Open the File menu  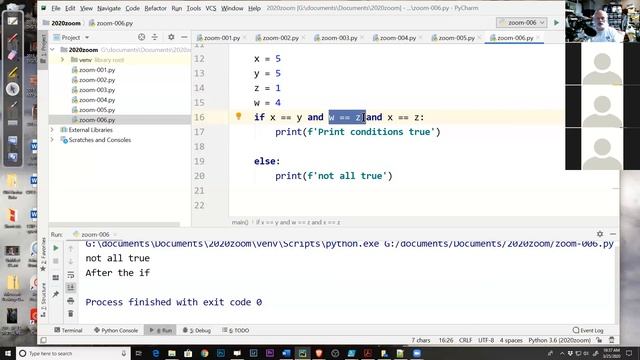coord(56,8)
